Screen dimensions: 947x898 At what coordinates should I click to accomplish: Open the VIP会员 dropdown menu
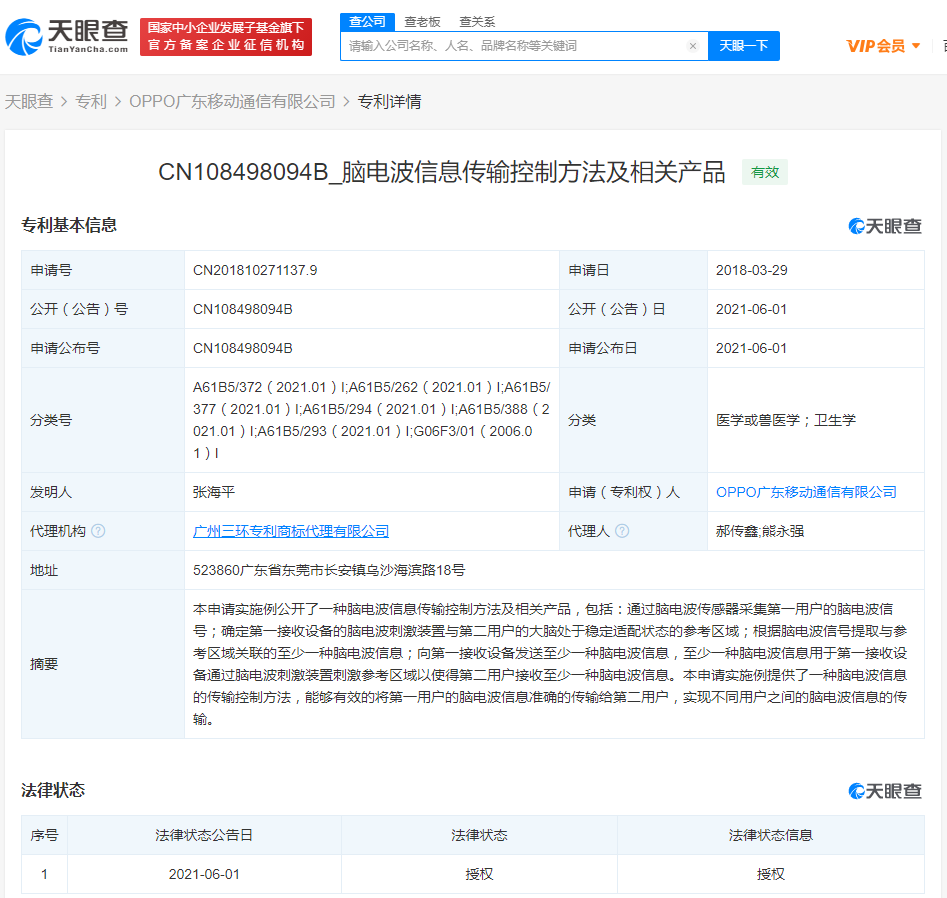click(x=880, y=46)
